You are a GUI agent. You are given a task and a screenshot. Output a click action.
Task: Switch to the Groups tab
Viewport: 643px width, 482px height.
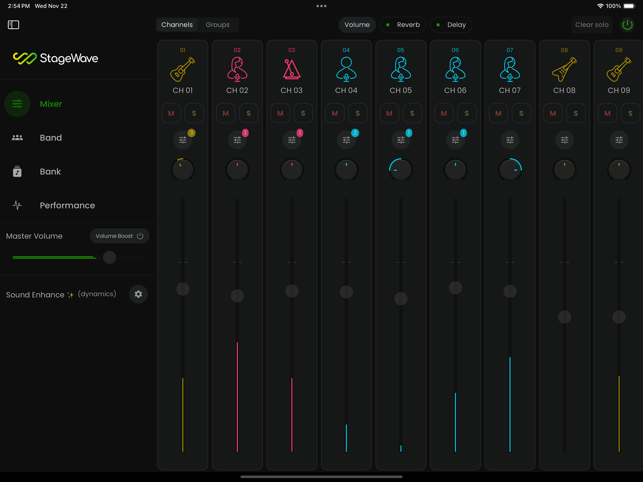point(217,25)
